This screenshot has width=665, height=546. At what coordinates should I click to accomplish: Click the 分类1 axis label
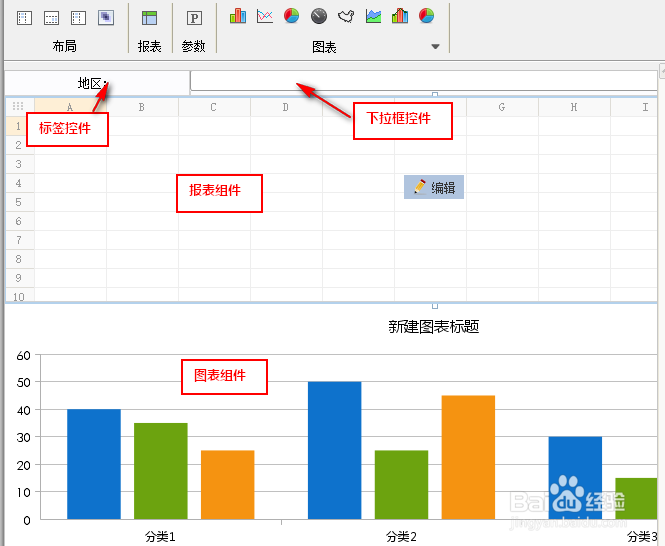[160, 537]
